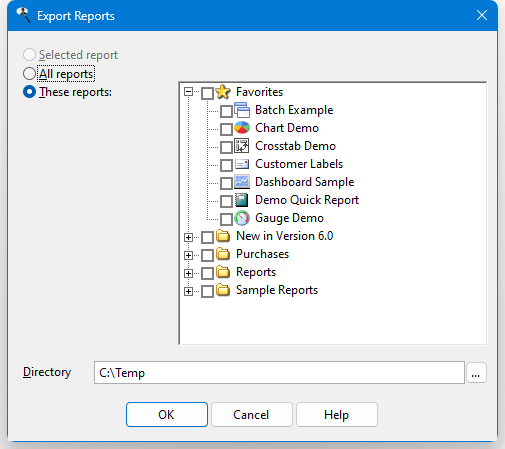505x449 pixels.
Task: Click into the Directory text field
Action: pos(279,373)
